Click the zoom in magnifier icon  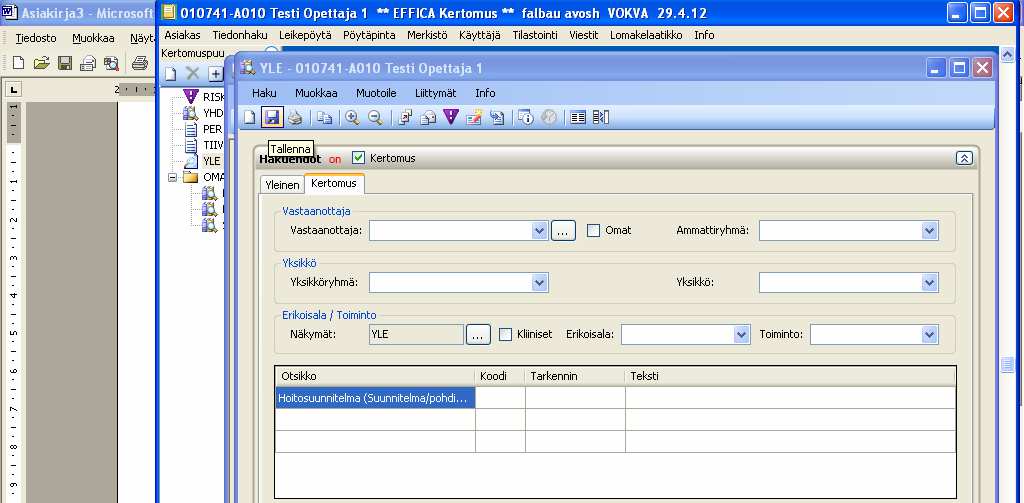[x=353, y=118]
